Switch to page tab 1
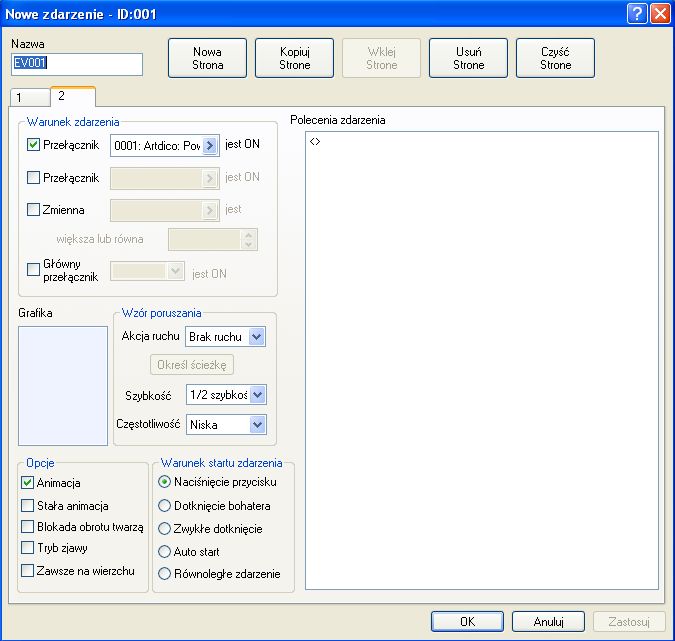The image size is (675, 641). point(17,97)
